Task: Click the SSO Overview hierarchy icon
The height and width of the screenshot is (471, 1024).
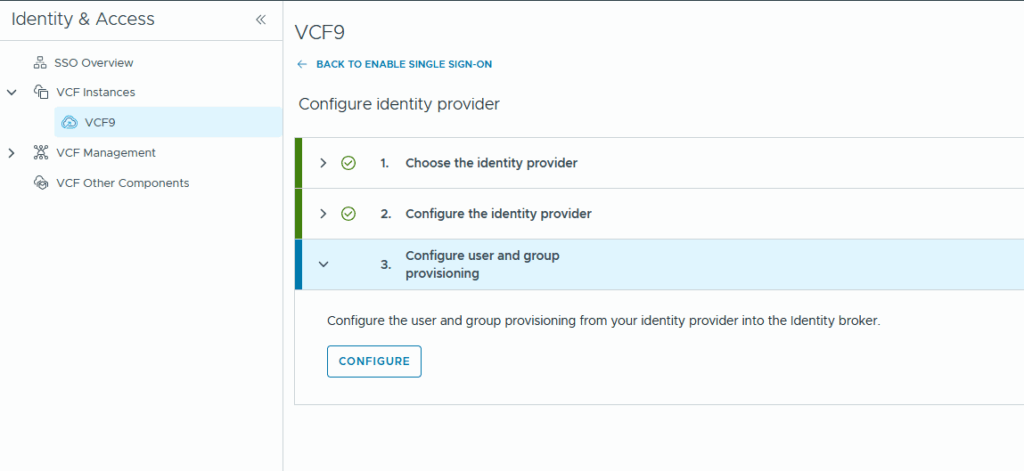Action: pyautogui.click(x=41, y=63)
